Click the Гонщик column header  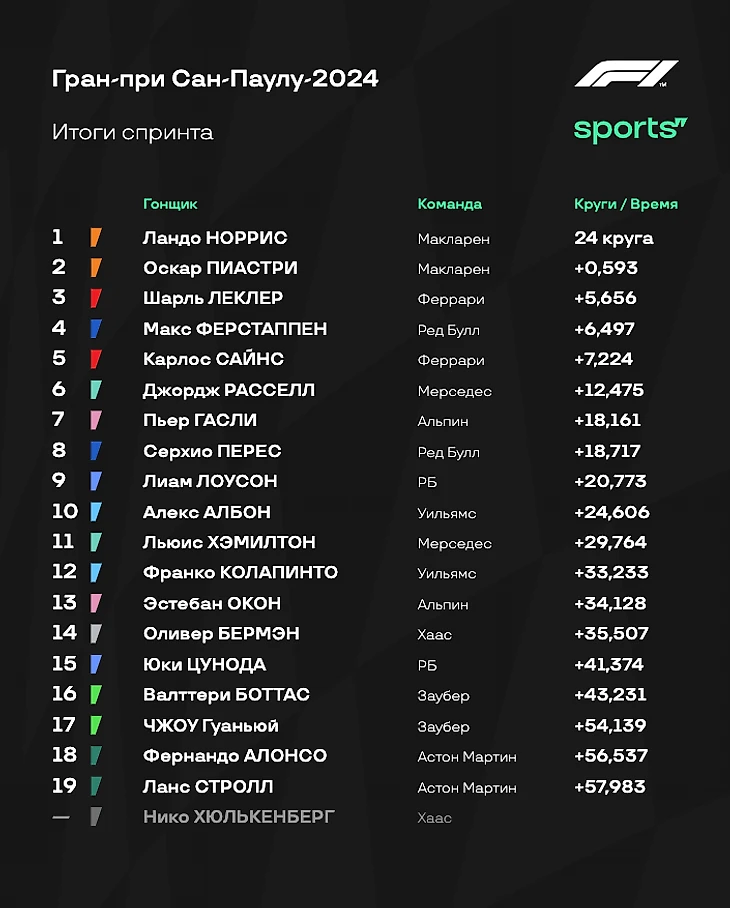point(170,204)
